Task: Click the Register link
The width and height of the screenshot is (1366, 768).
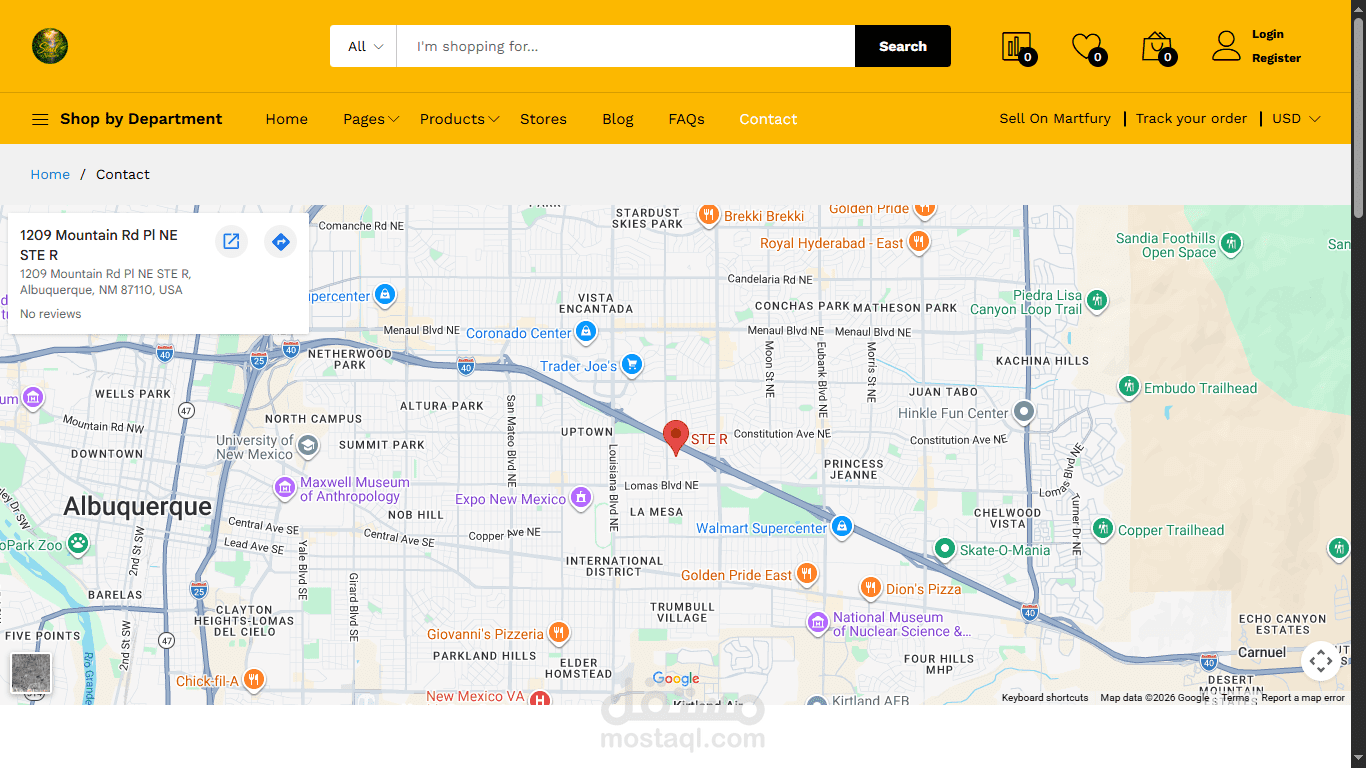Action: (1276, 58)
